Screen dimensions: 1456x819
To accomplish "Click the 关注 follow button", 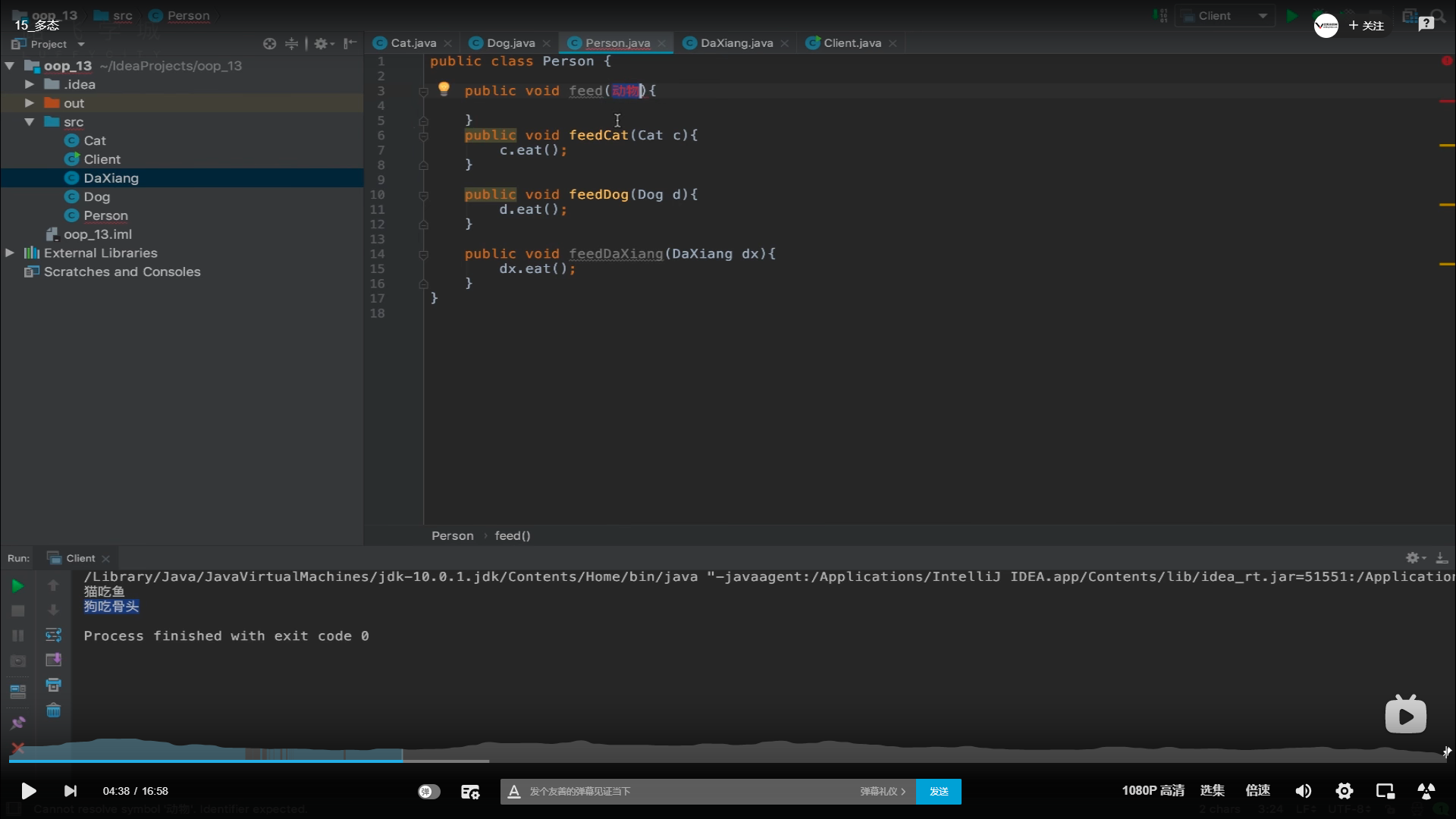I will tap(1367, 26).
